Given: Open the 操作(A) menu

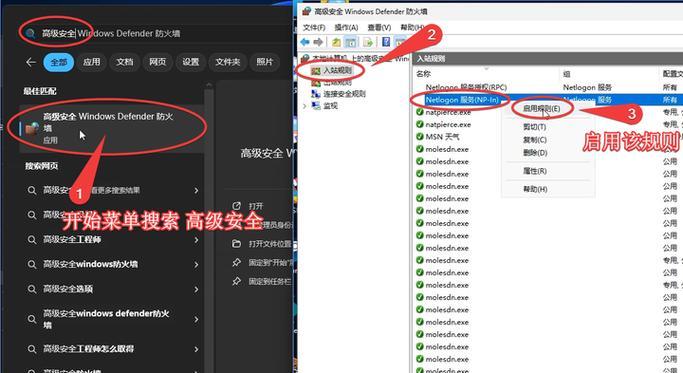Looking at the screenshot, I should [346, 27].
